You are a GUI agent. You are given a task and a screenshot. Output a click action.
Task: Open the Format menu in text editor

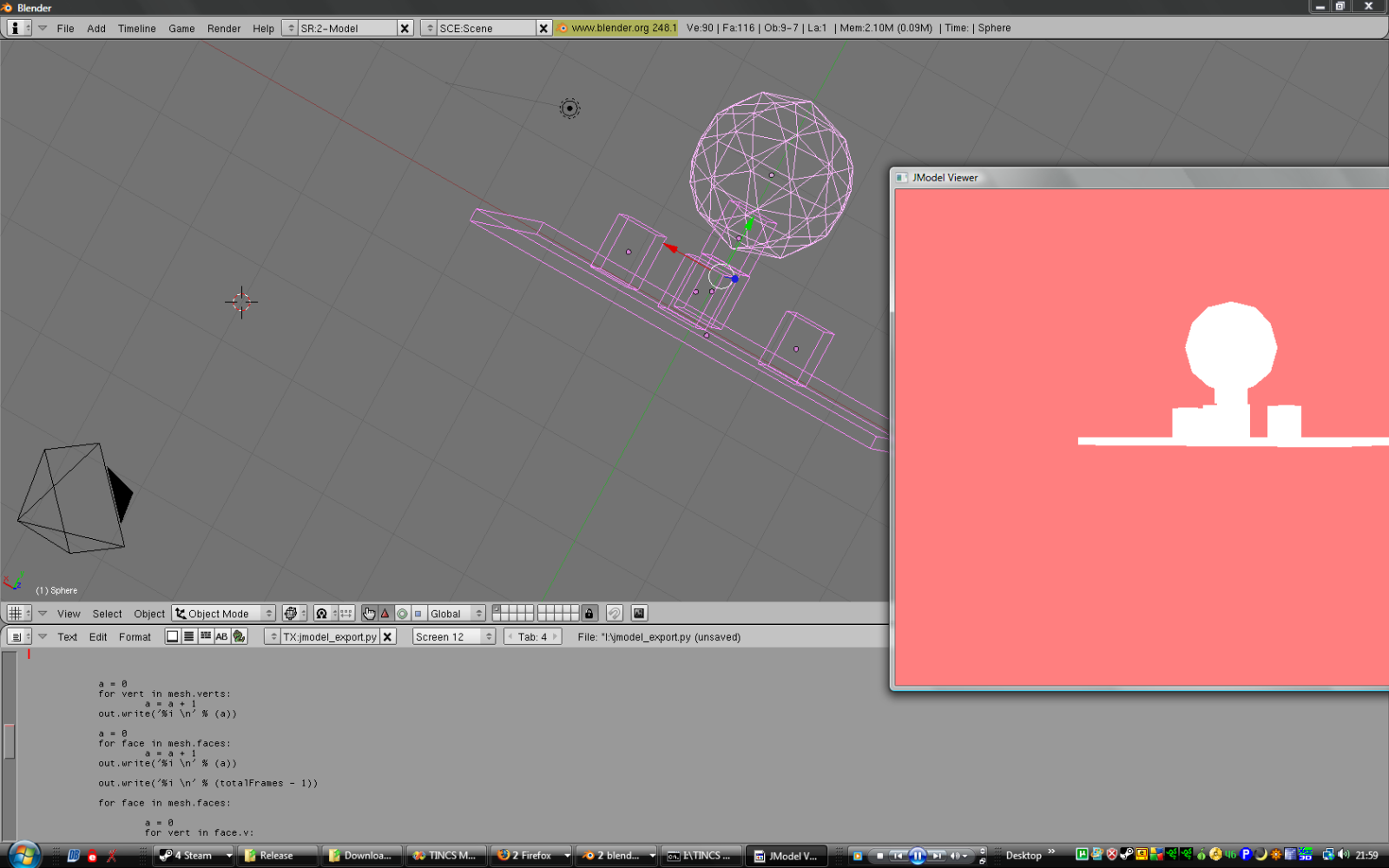(x=135, y=637)
